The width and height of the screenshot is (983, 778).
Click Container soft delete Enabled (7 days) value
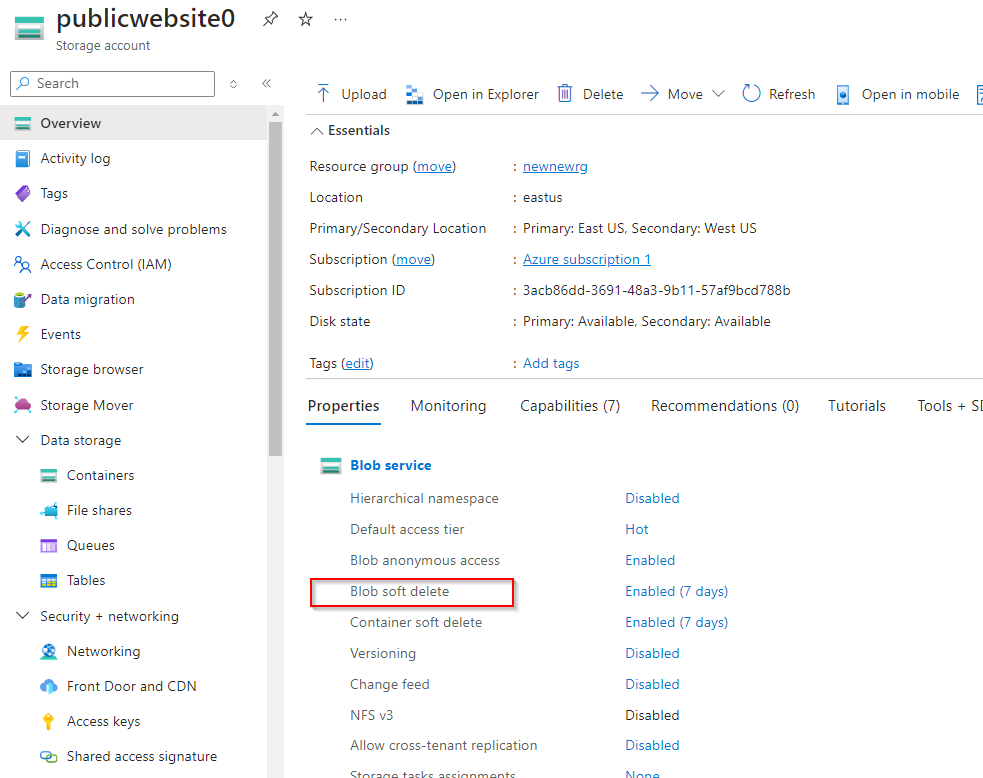pyautogui.click(x=676, y=623)
